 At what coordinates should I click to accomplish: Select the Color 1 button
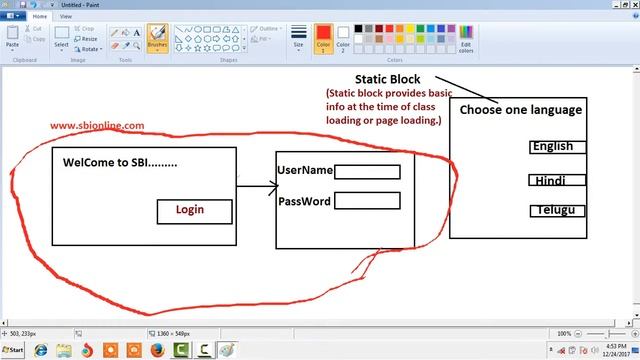(x=323, y=39)
